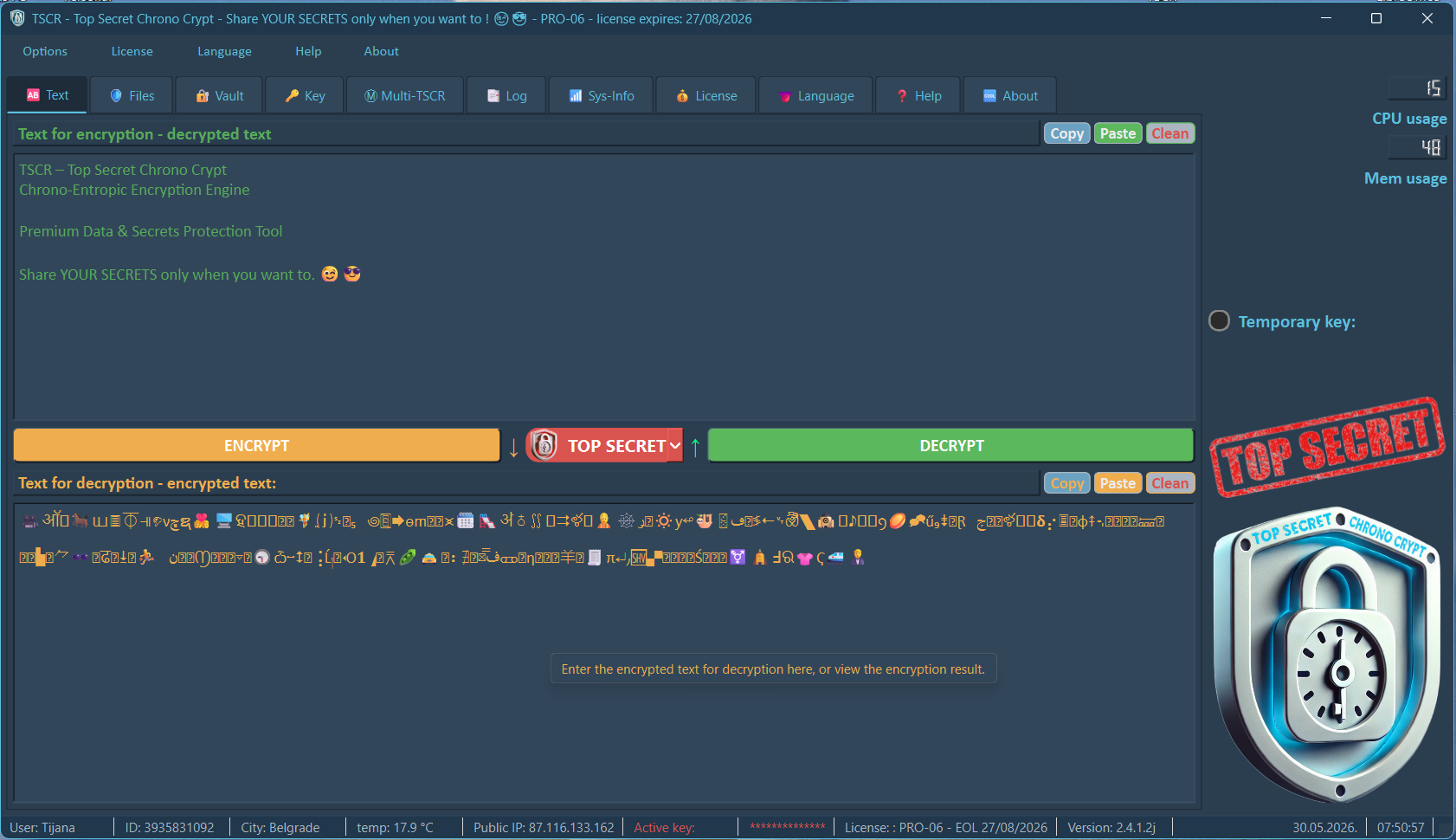
Task: Click the temp: 17.9 °C status entry
Action: pos(395,828)
